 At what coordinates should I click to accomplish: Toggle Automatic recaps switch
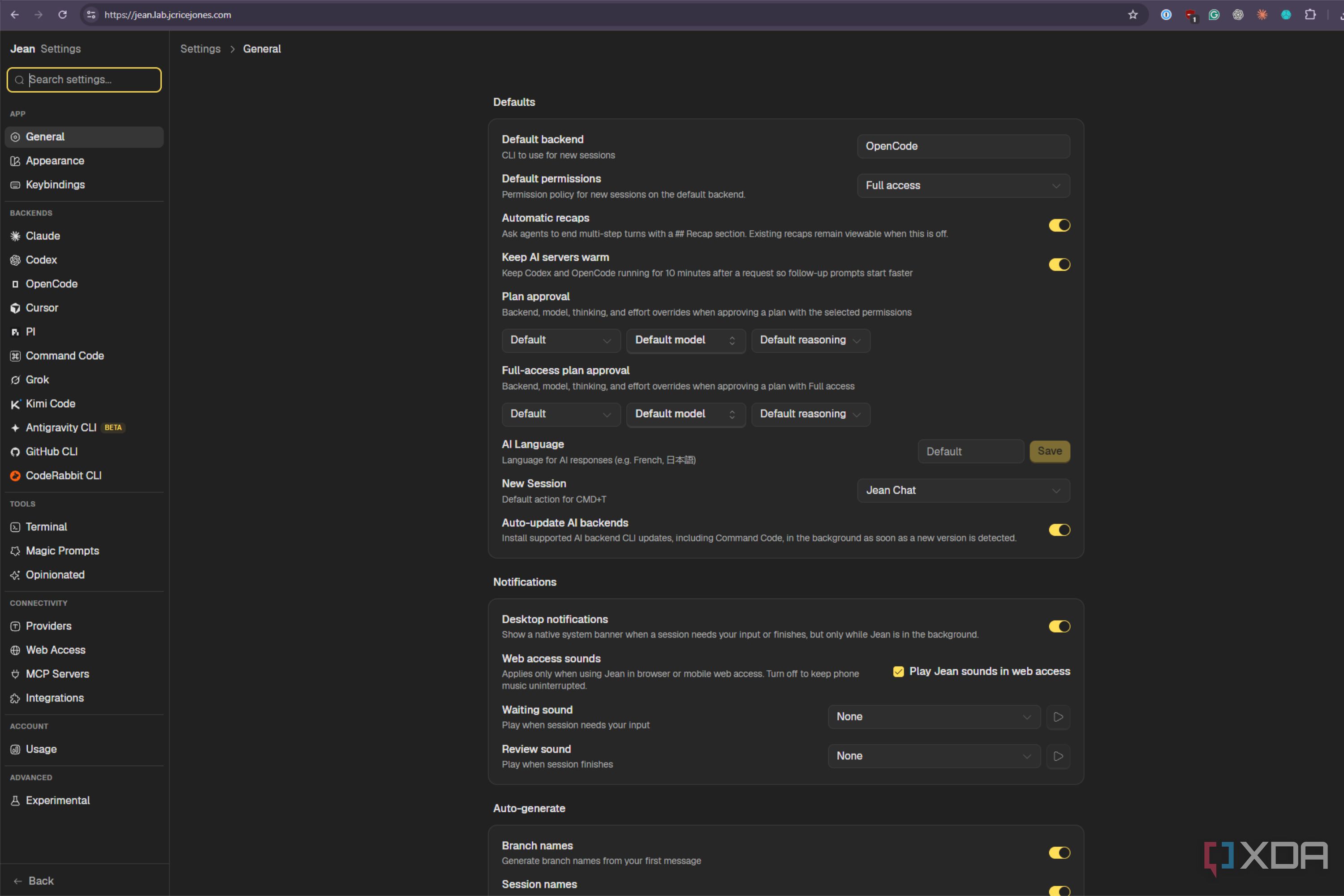point(1059,226)
